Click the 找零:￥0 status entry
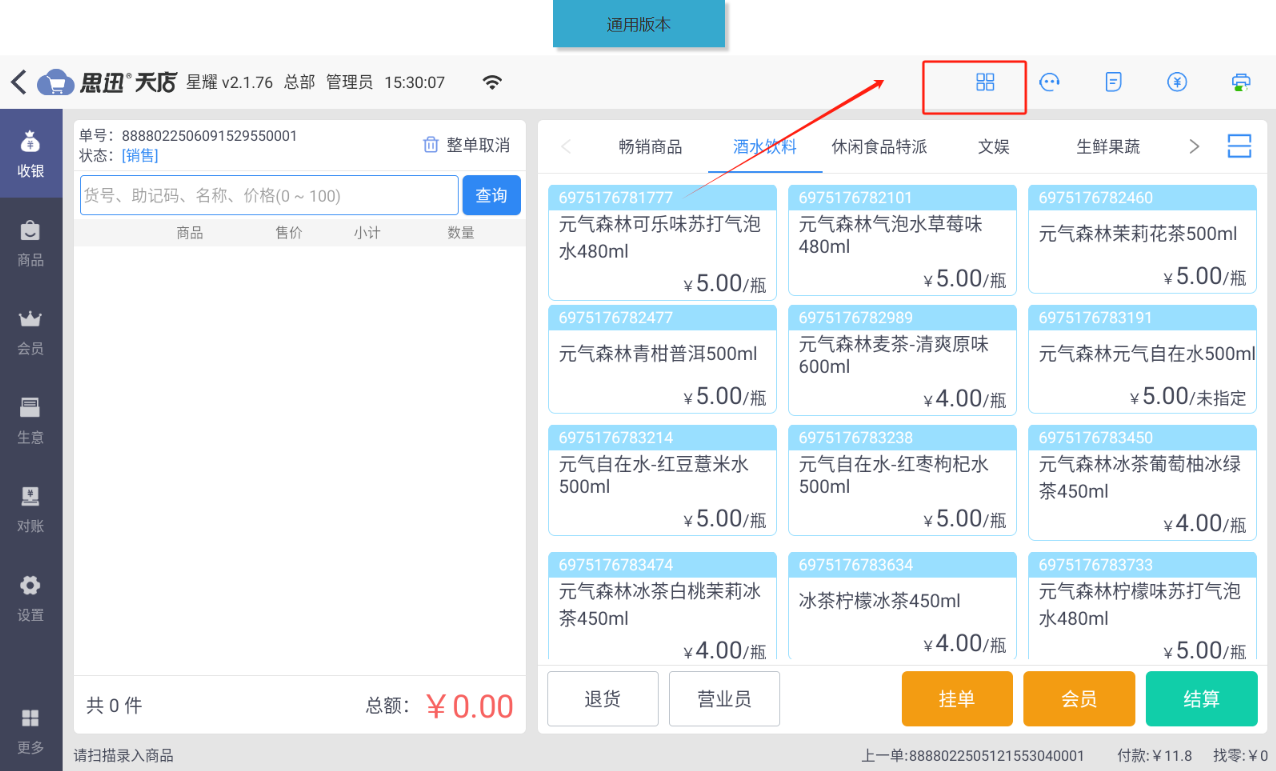Screen dimensions: 1276x771 [1240, 756]
